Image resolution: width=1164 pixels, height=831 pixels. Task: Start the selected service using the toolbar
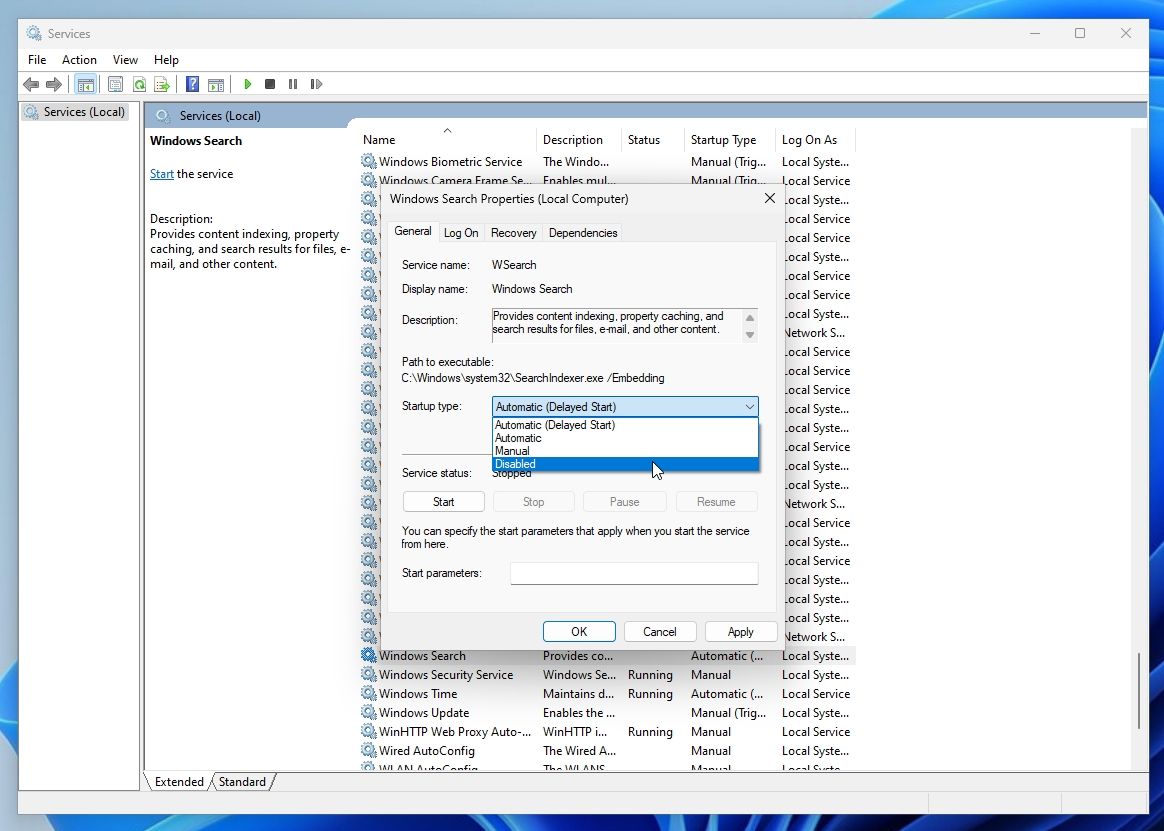point(247,84)
